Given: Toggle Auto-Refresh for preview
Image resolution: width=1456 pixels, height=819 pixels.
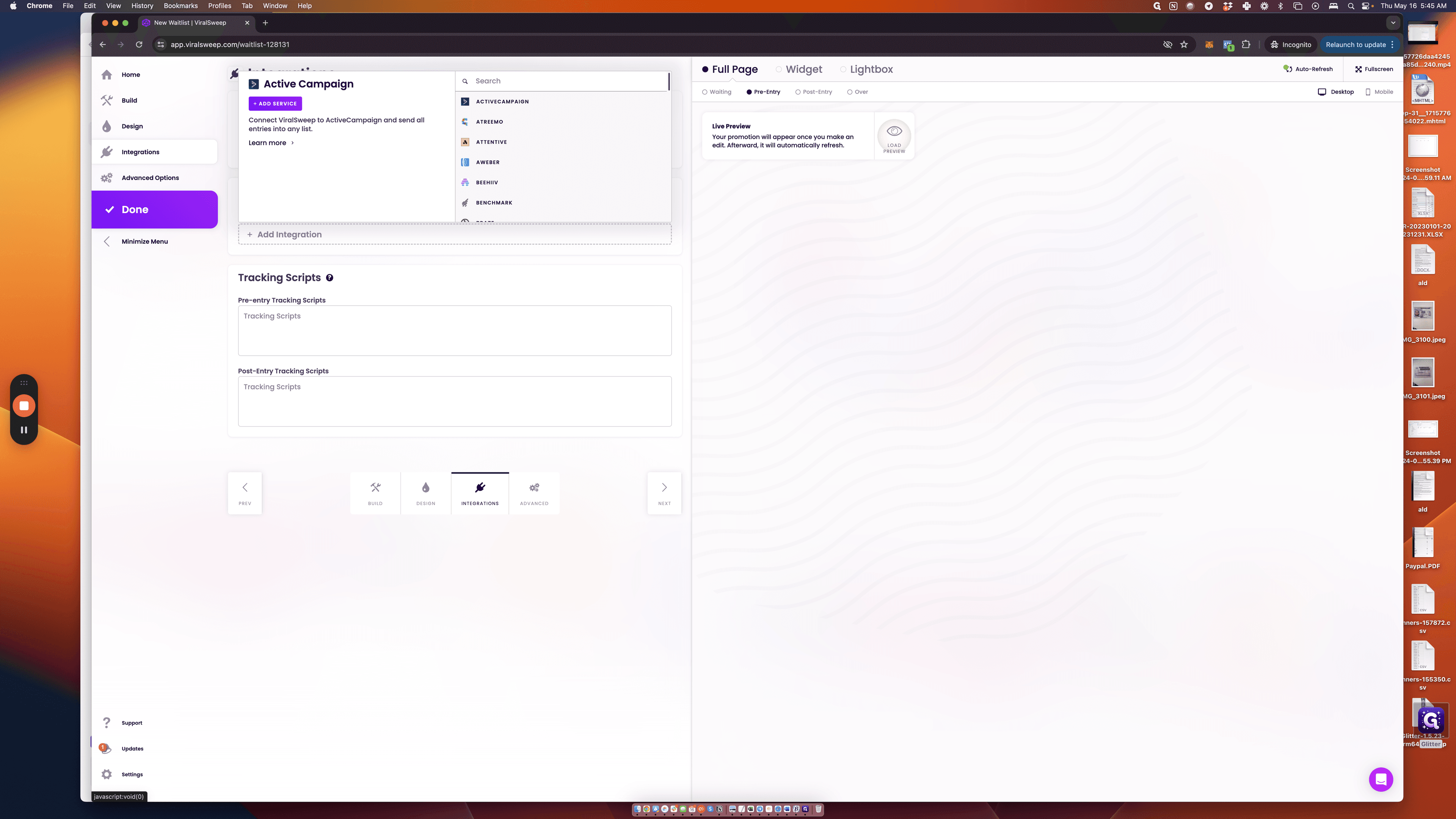Looking at the screenshot, I should click(x=1308, y=69).
